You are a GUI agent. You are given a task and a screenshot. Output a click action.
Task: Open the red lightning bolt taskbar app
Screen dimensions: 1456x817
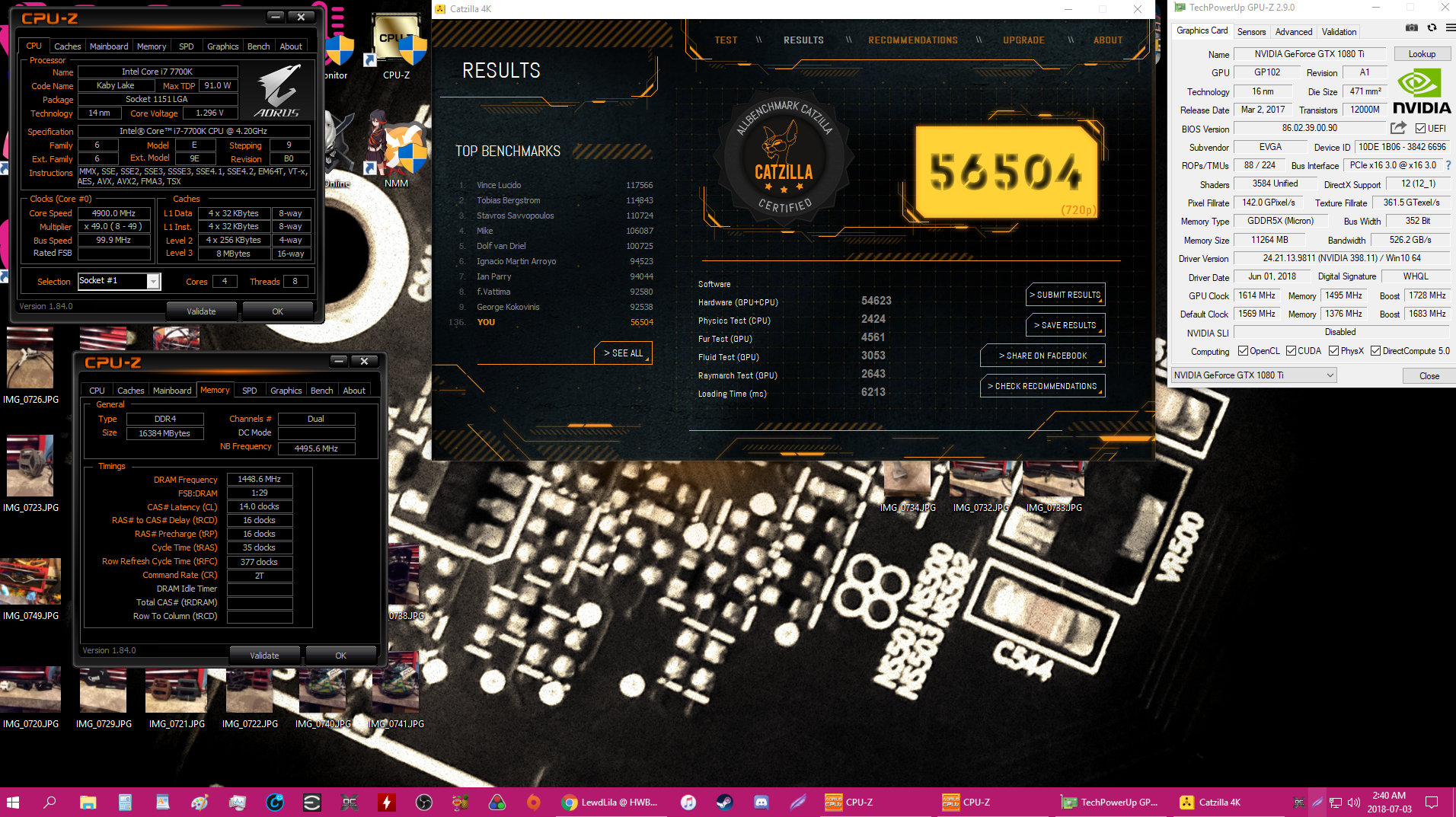pyautogui.click(x=387, y=802)
